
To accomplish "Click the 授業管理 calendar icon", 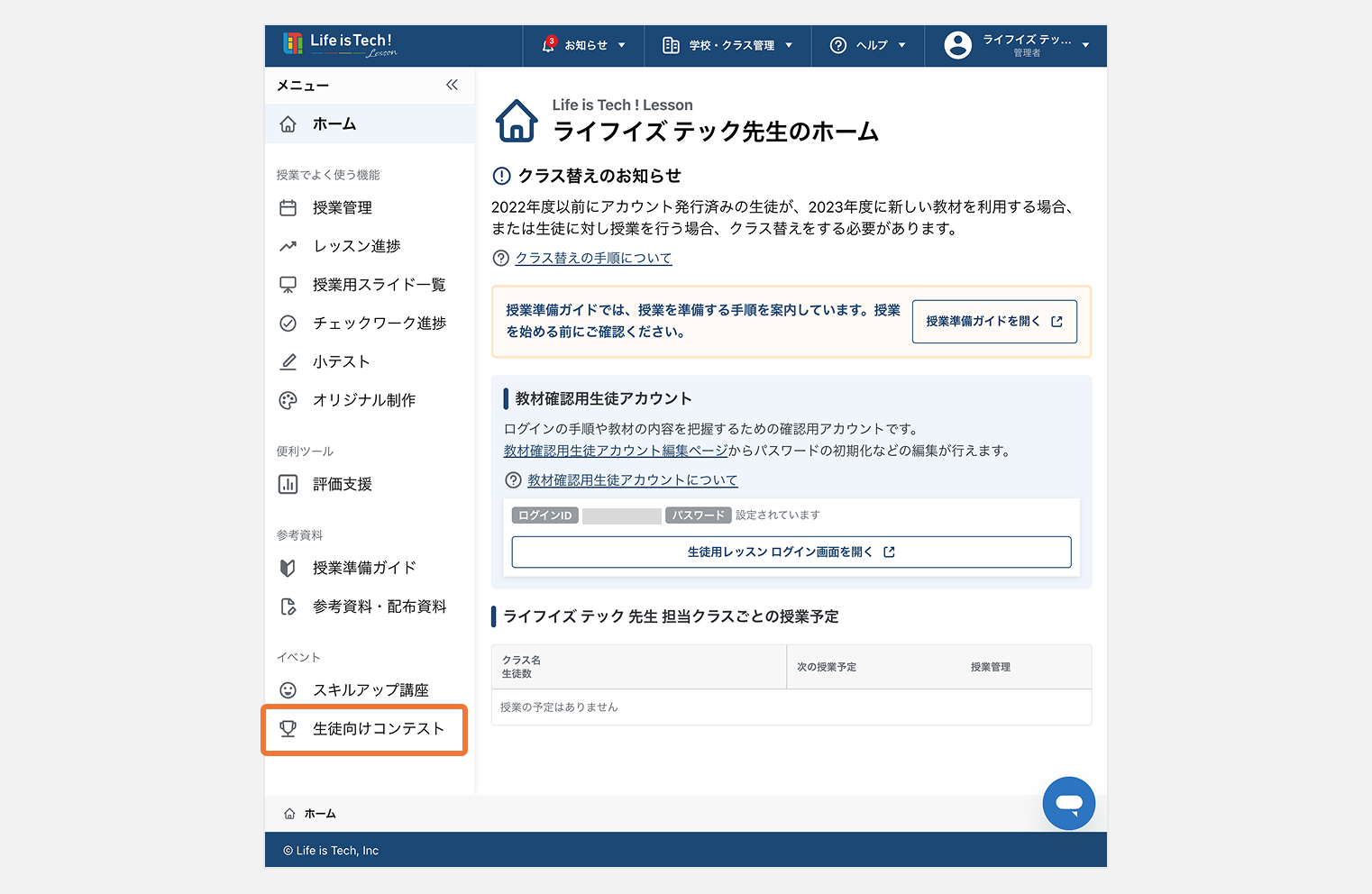I will point(288,208).
